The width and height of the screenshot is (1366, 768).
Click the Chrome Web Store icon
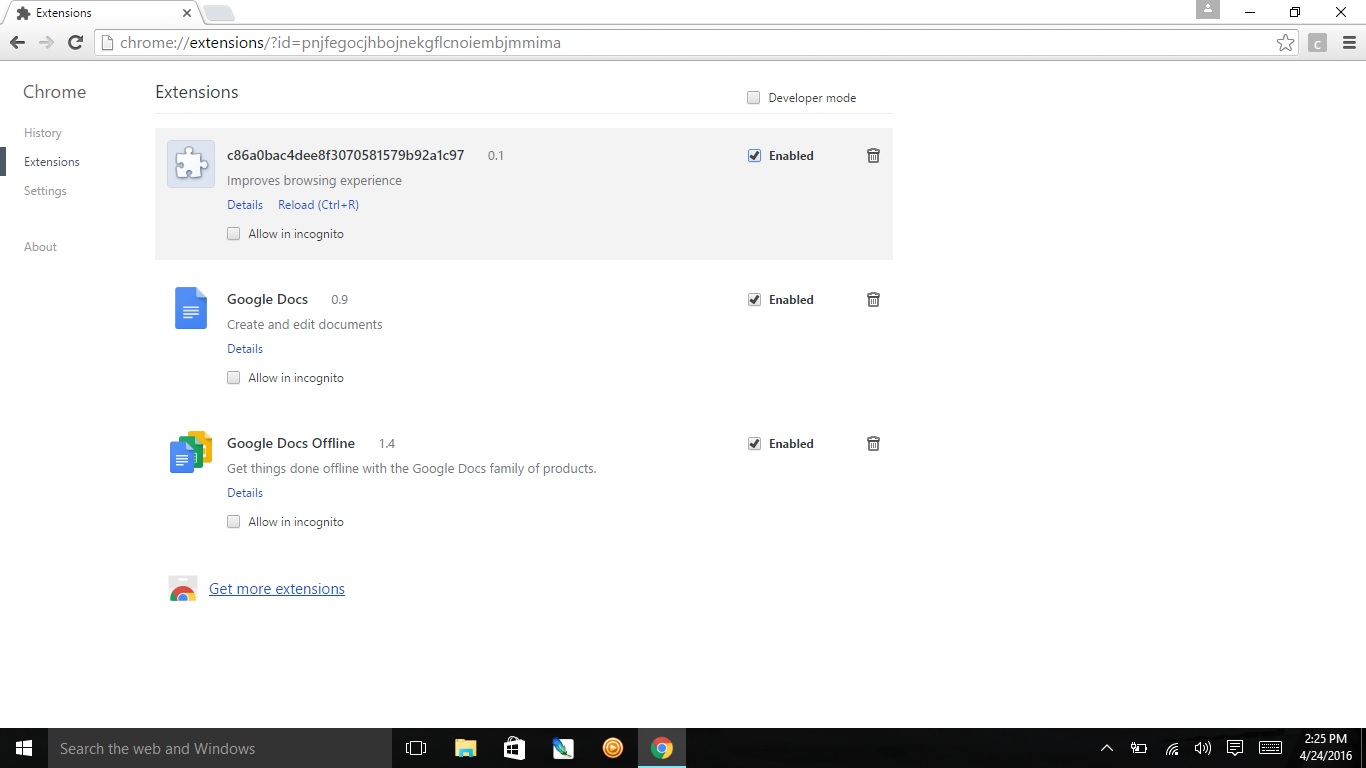182,589
